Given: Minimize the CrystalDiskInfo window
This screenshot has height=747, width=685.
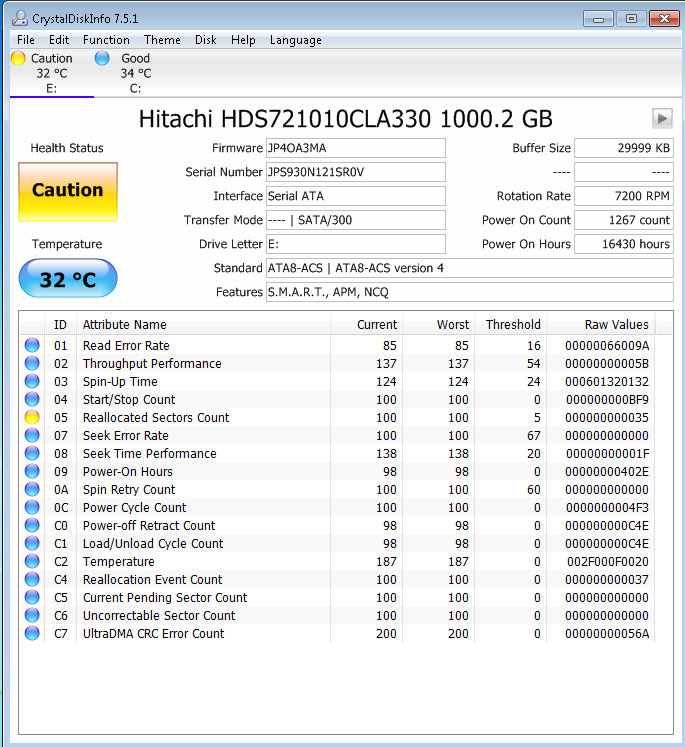Looking at the screenshot, I should [x=598, y=19].
